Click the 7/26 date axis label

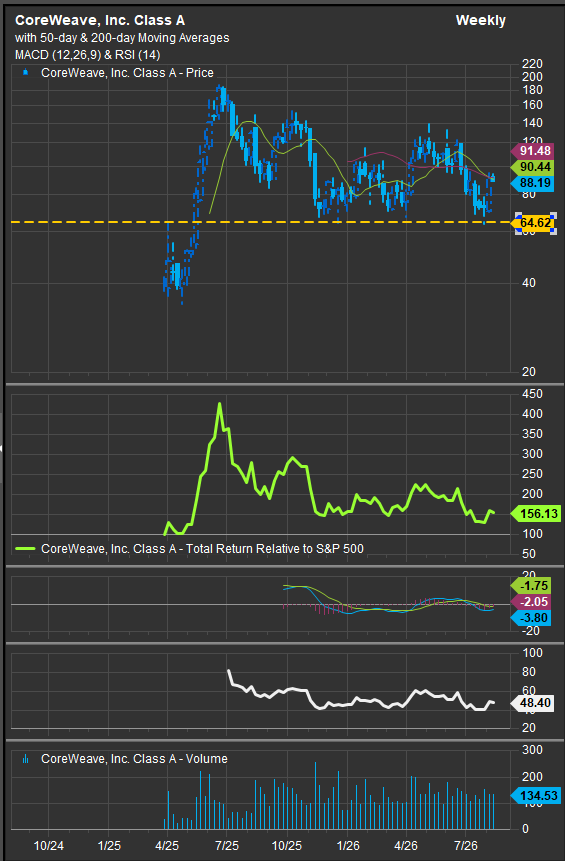click(x=466, y=846)
